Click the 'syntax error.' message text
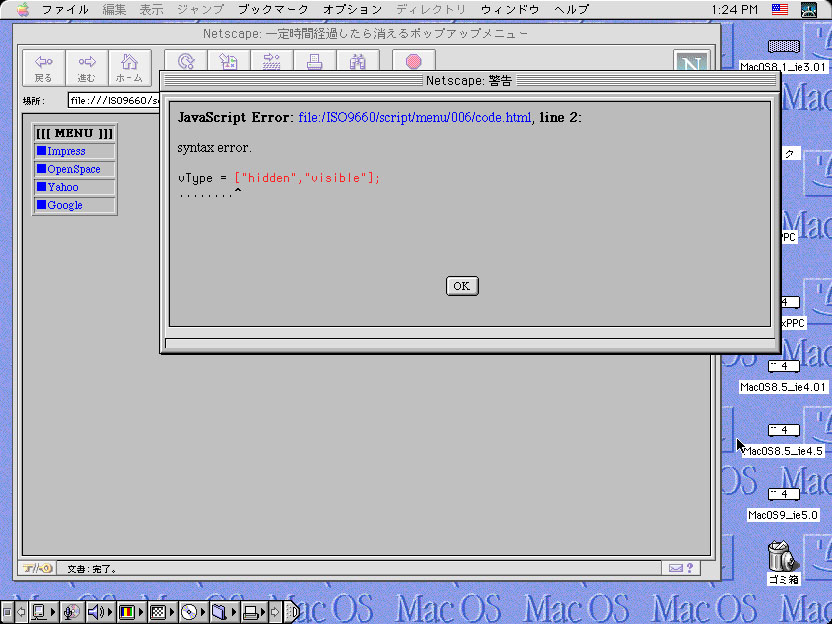Viewport: 832px width, 624px height. pos(214,148)
